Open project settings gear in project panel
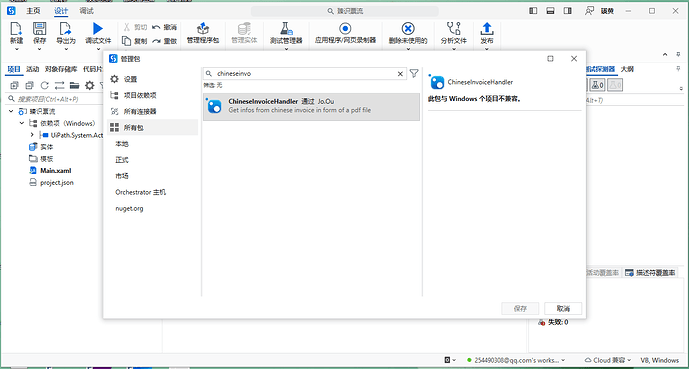 (x=90, y=85)
